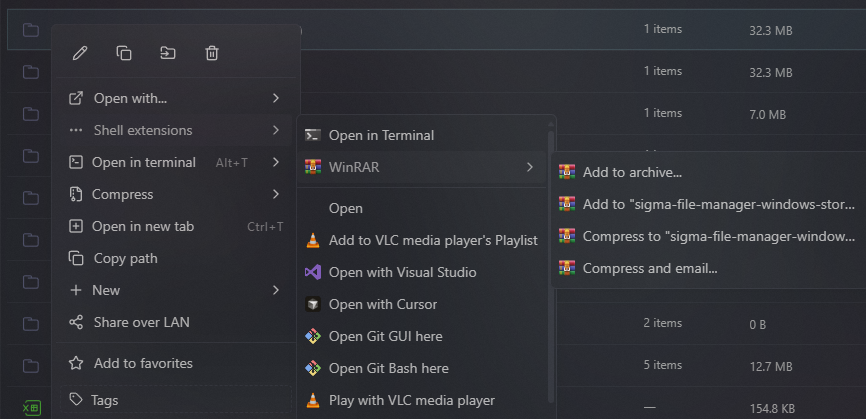Expand chevron beside WinRAR
The width and height of the screenshot is (866, 419).
(530, 167)
